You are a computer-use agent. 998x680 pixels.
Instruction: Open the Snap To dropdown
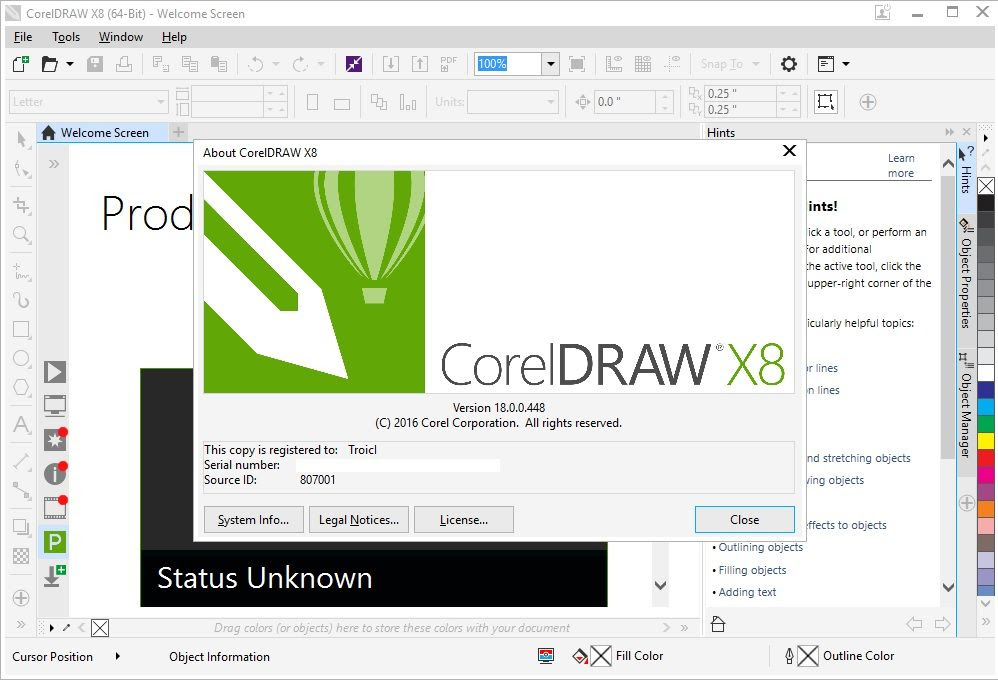(730, 64)
